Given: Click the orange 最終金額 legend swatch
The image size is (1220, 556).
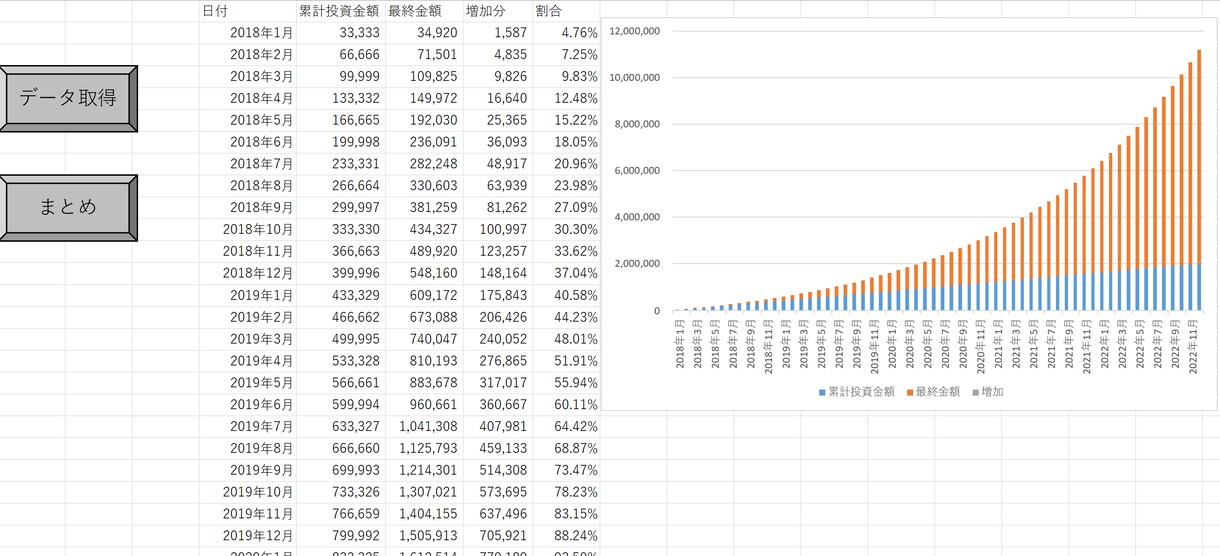Looking at the screenshot, I should click(x=911, y=392).
